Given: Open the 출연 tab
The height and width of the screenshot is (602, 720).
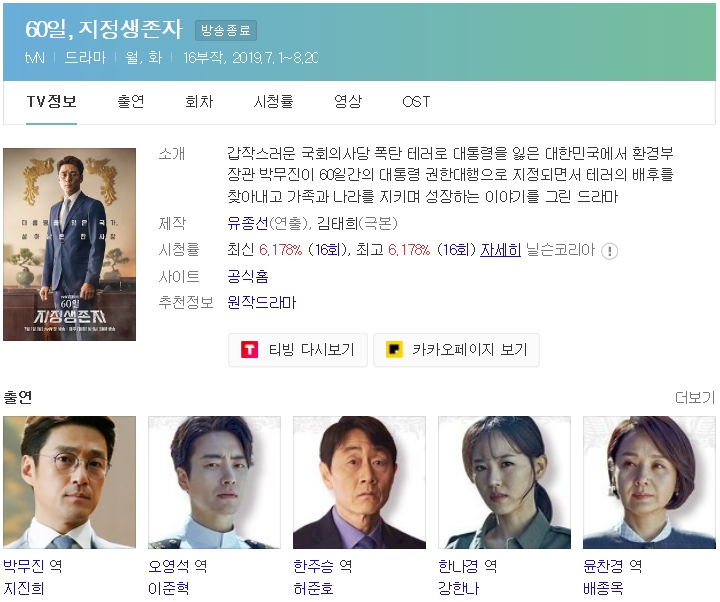Looking at the screenshot, I should 131,101.
